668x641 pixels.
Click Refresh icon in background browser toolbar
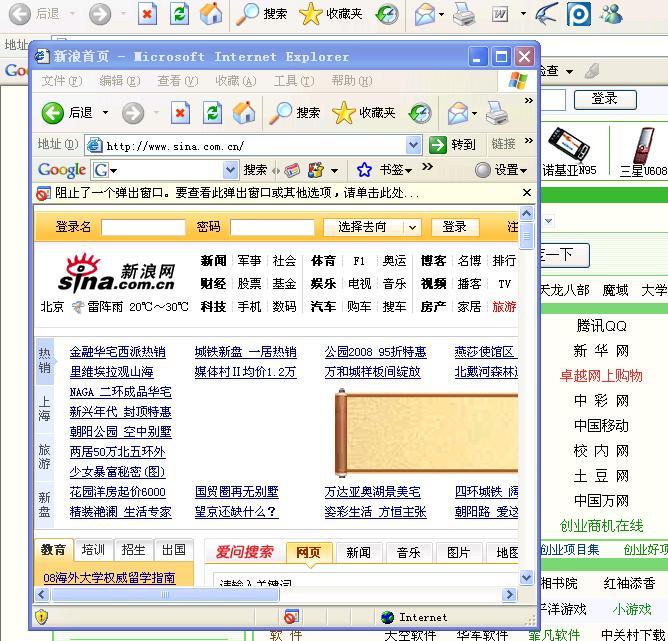pos(179,14)
